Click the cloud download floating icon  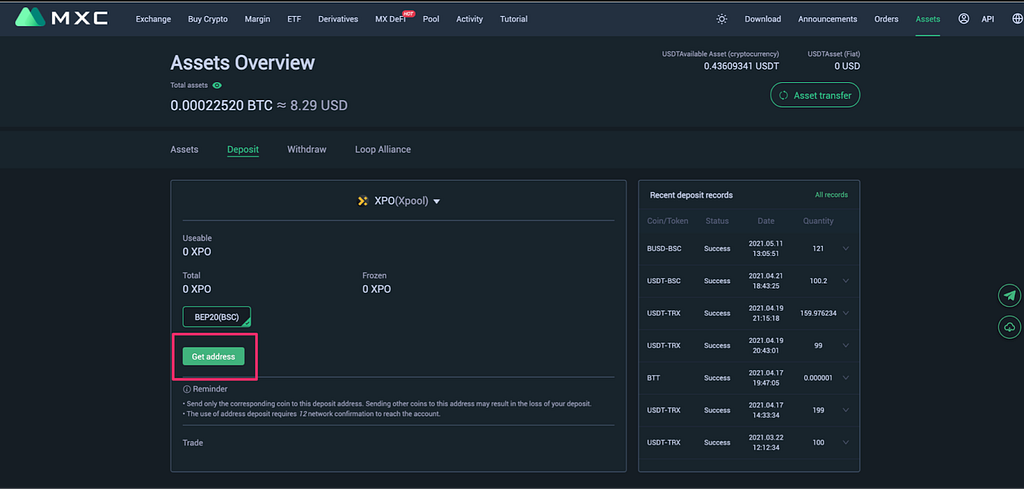(1010, 327)
